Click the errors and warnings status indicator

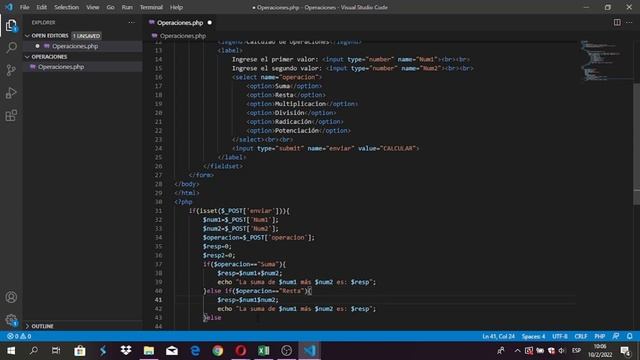[x=19, y=336]
